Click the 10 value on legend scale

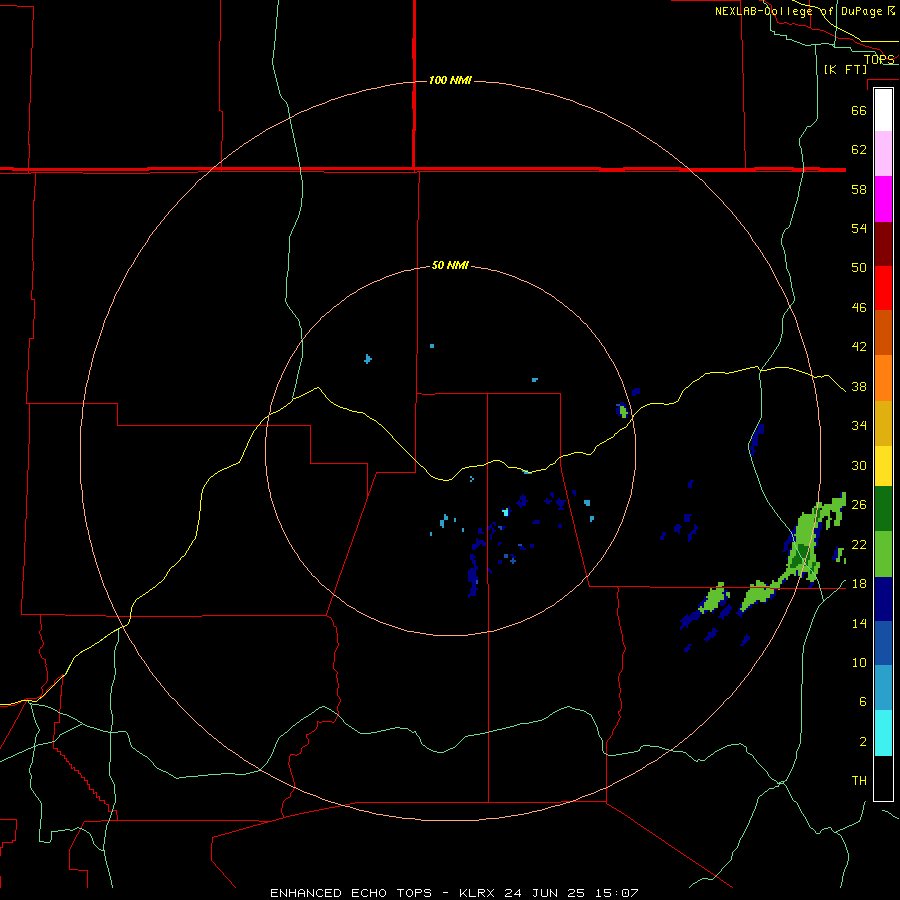pyautogui.click(x=859, y=662)
